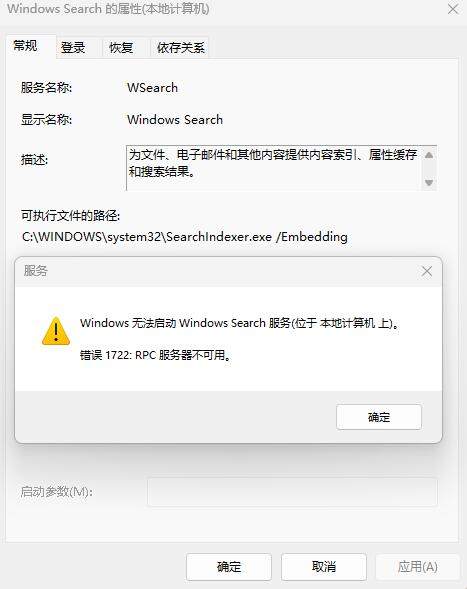Select the 恢复 tab
The width and height of the screenshot is (467, 589).
pos(121,48)
